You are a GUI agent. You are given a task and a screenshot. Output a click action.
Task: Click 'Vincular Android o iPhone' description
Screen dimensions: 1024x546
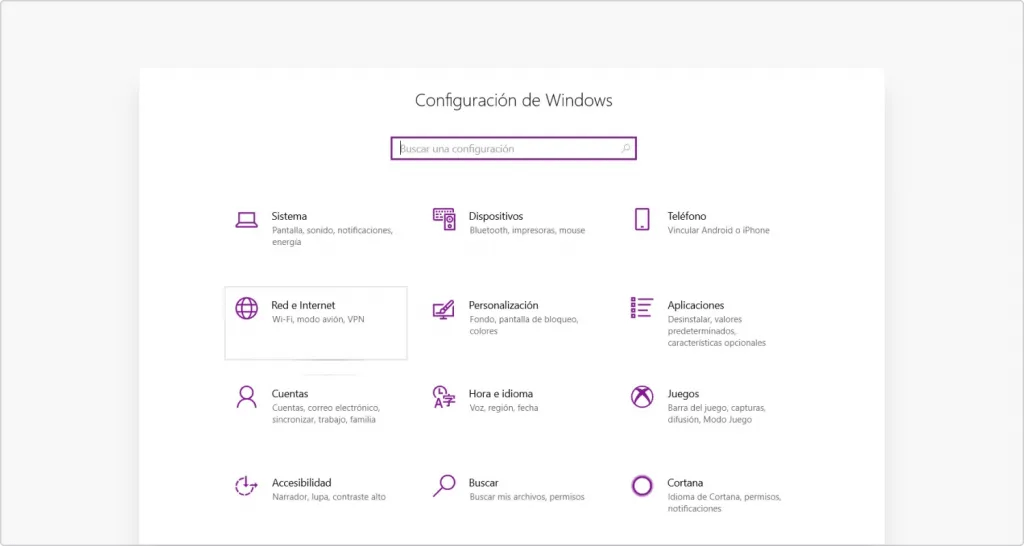tap(718, 231)
